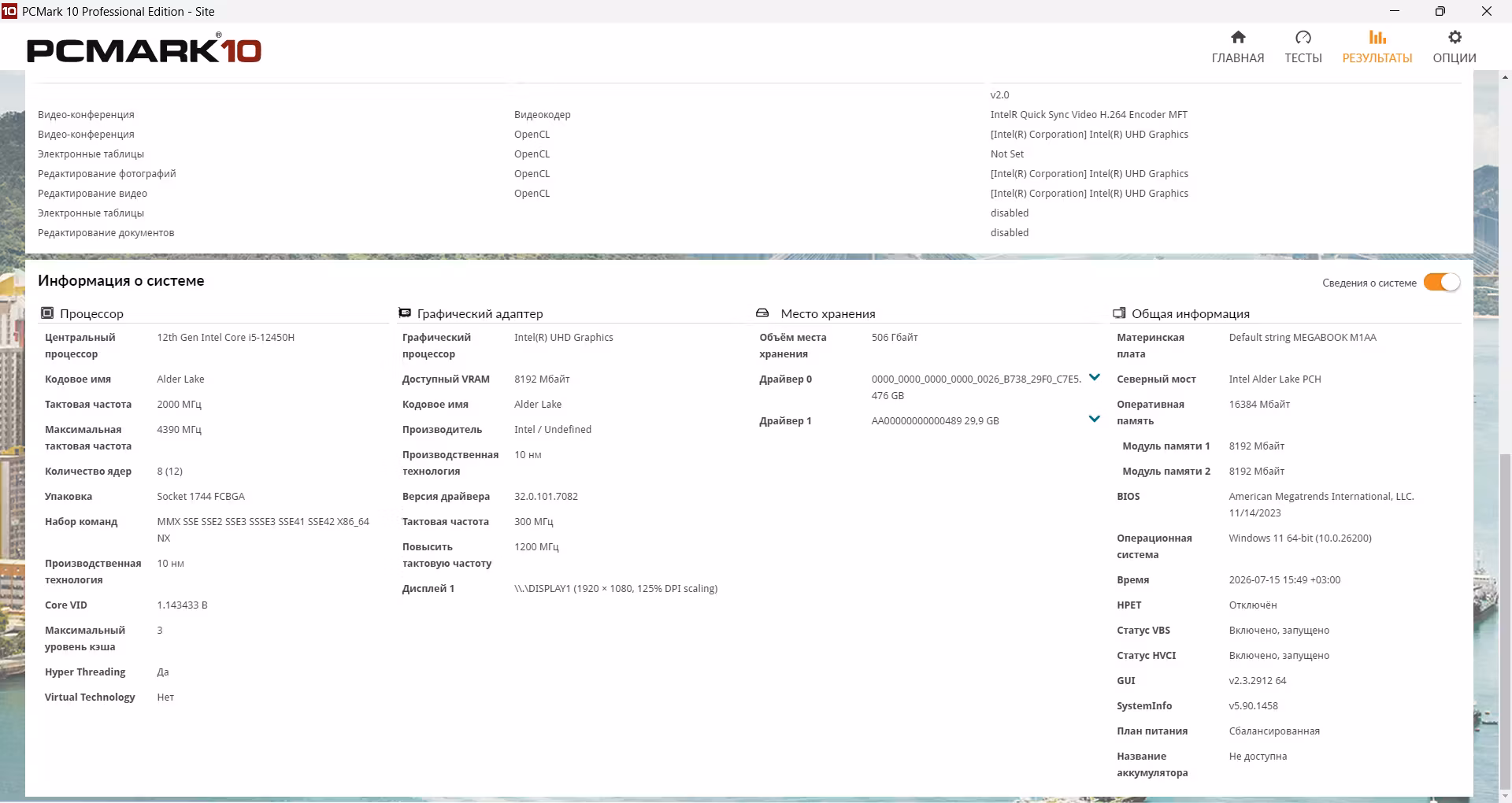Click the value 4390 МГц
Image resolution: width=1512 pixels, height=803 pixels.
(180, 430)
